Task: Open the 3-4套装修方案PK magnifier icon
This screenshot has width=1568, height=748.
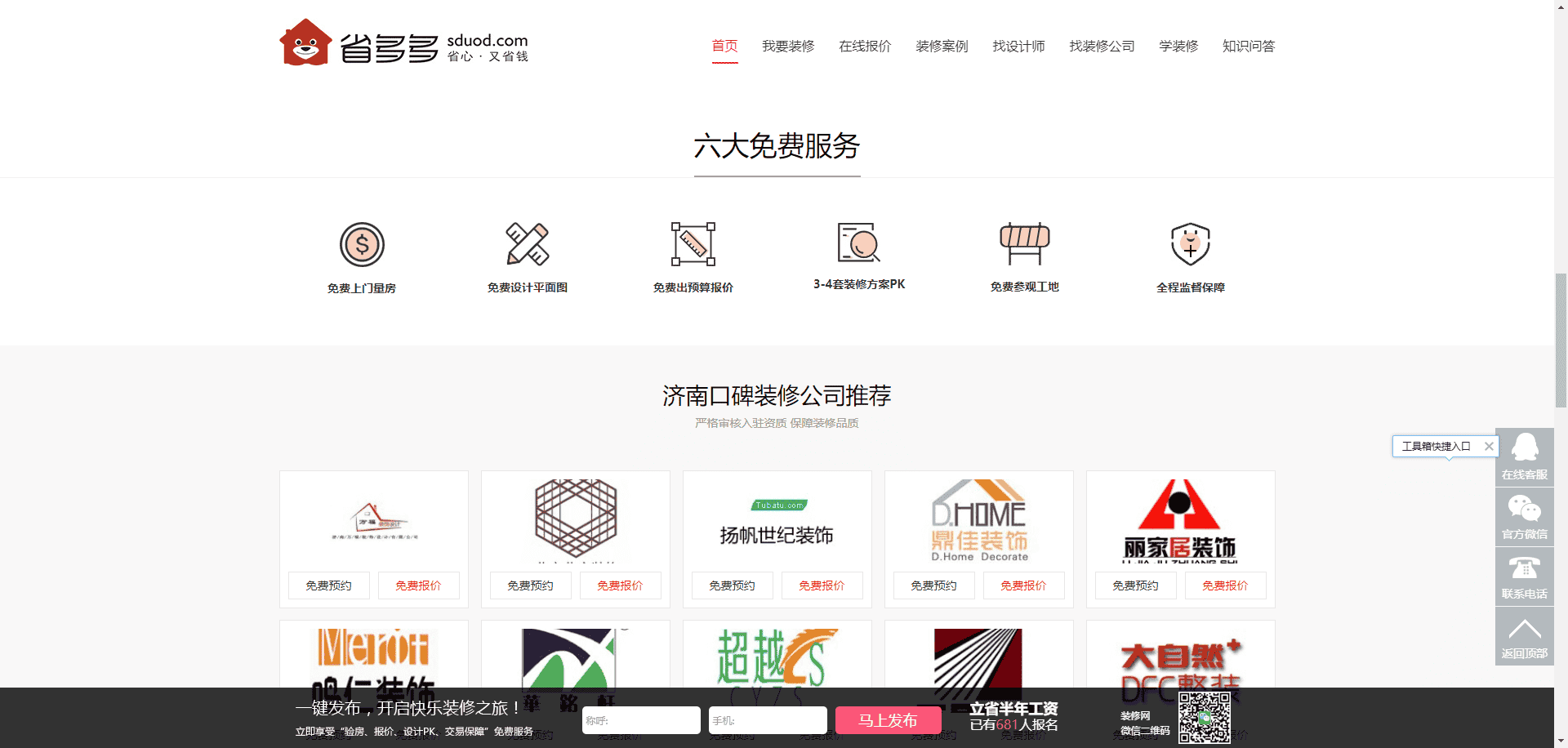Action: (x=859, y=242)
